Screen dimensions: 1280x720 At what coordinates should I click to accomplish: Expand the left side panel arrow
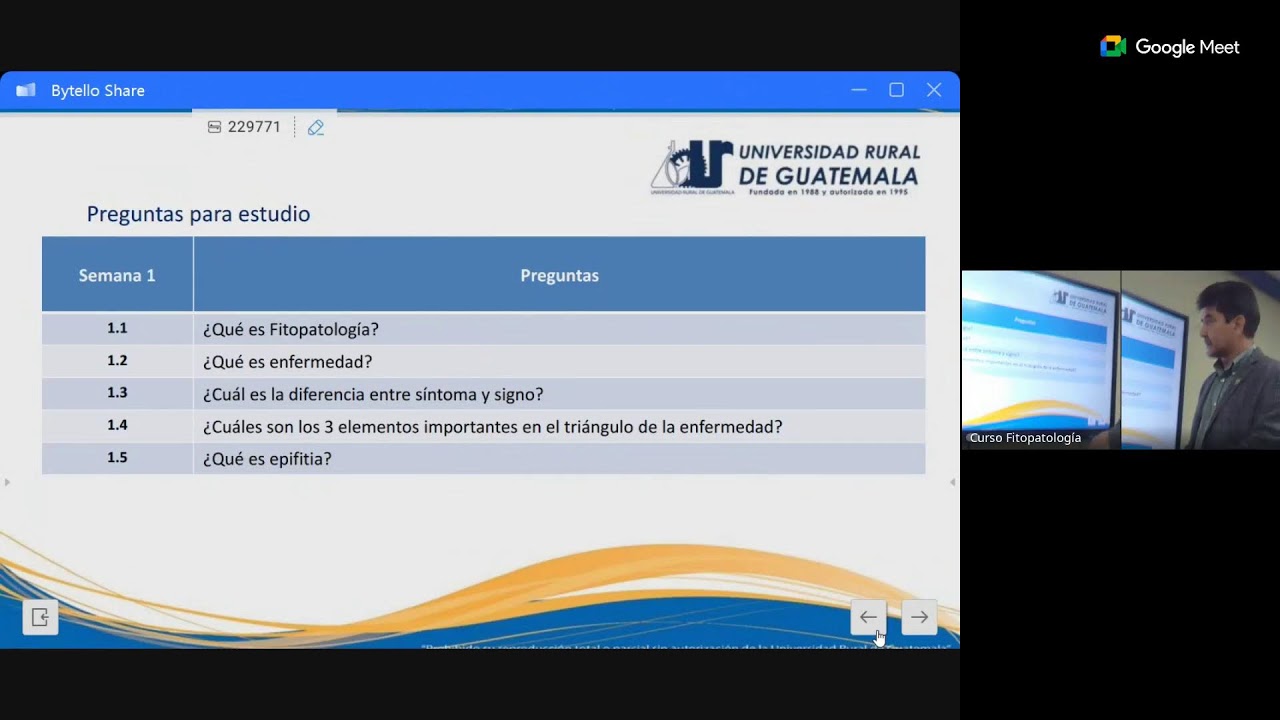7,482
